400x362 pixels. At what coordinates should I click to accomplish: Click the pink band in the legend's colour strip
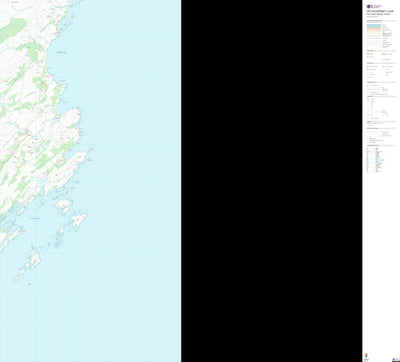click(x=374, y=28)
